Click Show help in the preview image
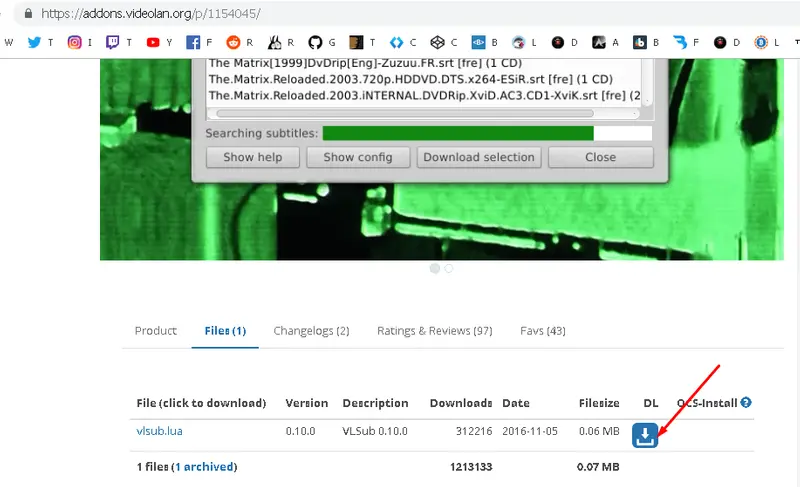 point(253,157)
